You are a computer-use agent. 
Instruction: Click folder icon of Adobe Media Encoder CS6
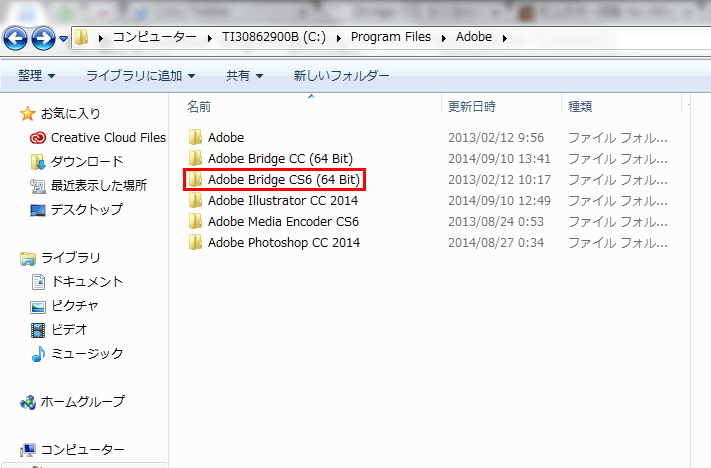coord(195,221)
